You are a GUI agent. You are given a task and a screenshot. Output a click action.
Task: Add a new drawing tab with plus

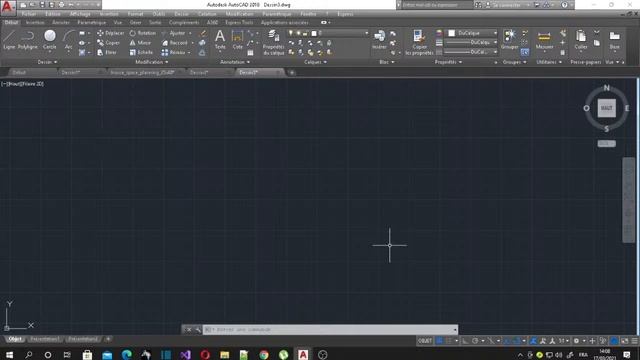pos(292,73)
